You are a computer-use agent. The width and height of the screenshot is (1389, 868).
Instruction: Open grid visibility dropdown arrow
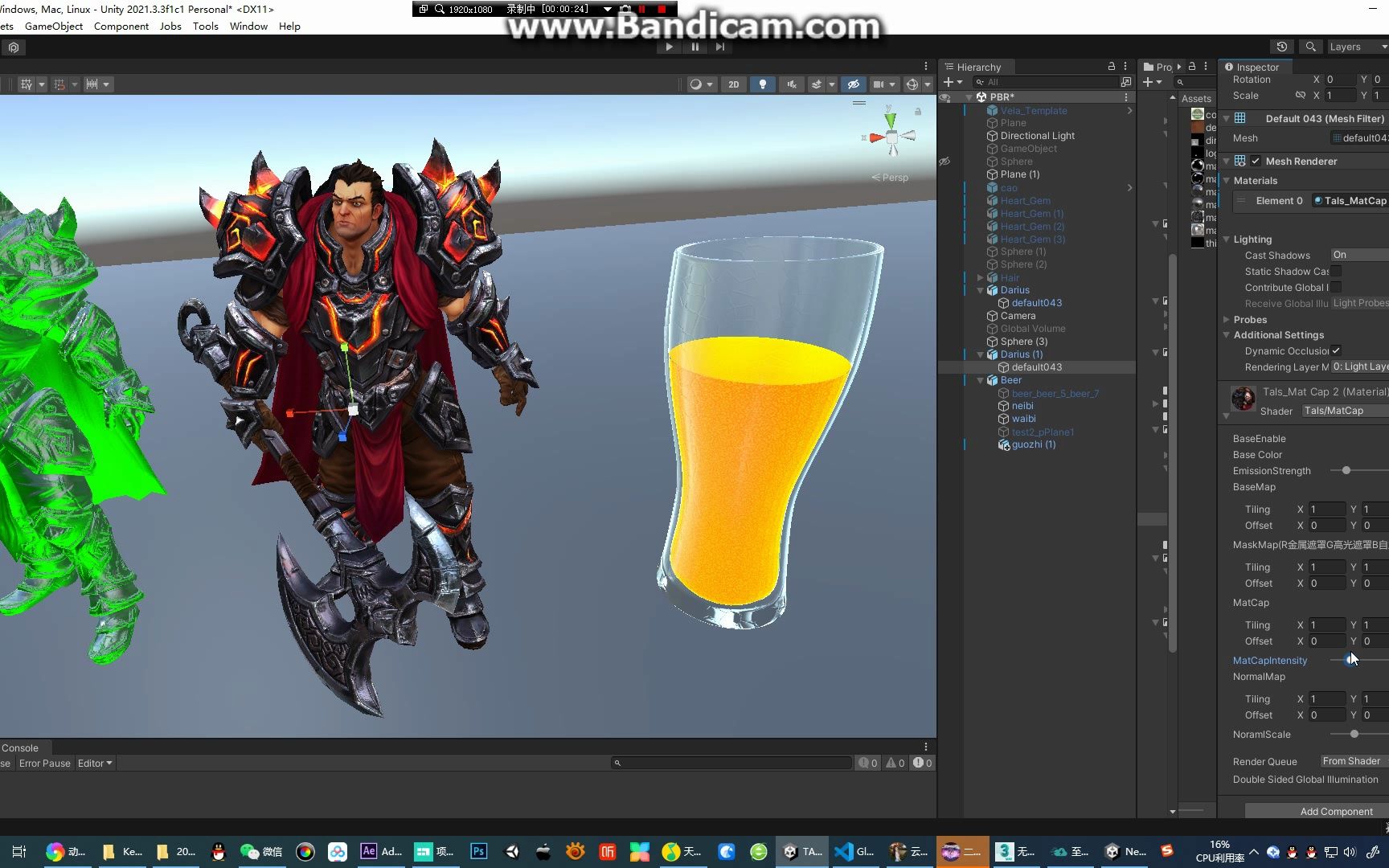(42, 84)
